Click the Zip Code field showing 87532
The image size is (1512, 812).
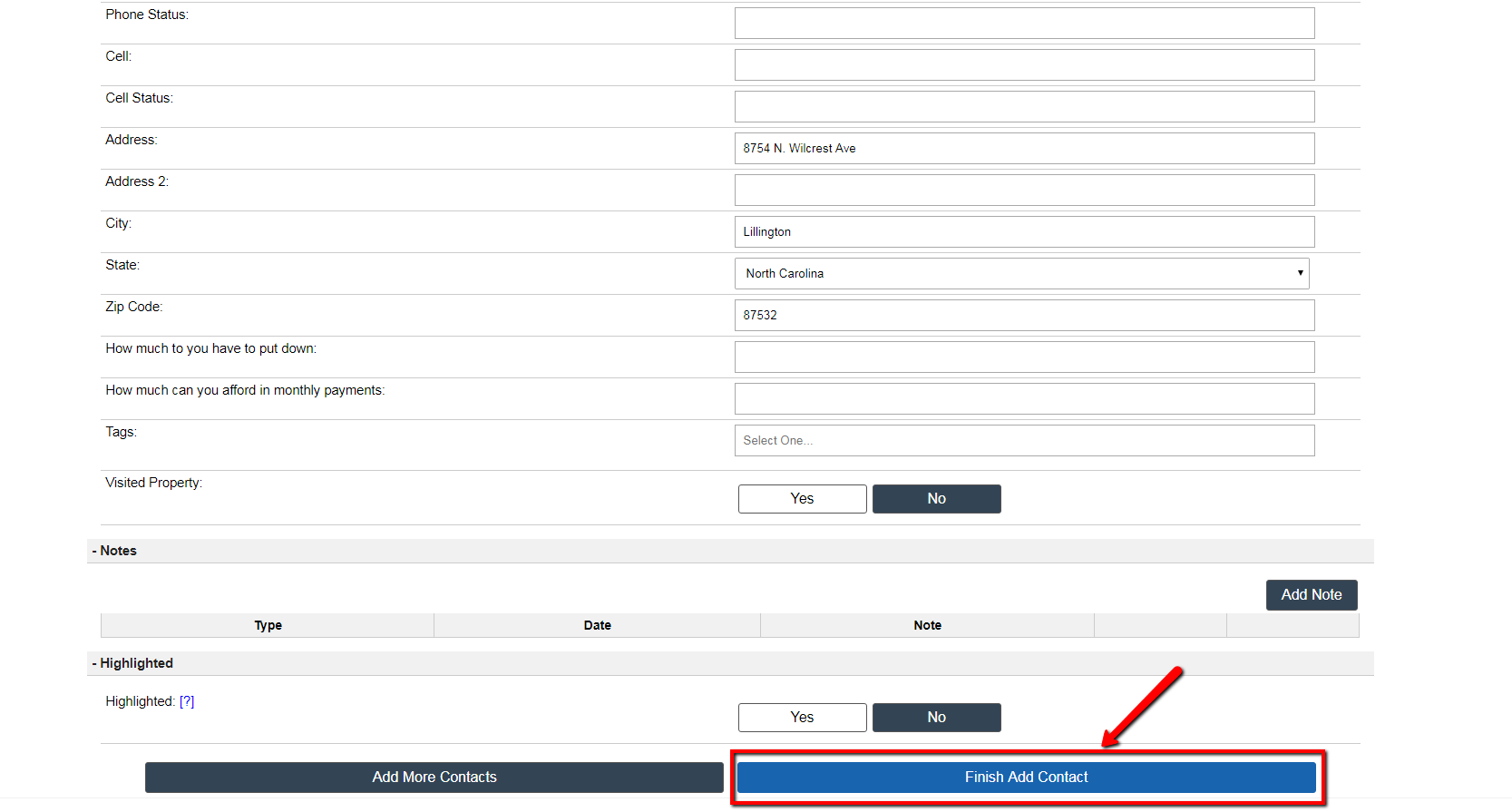point(1024,315)
